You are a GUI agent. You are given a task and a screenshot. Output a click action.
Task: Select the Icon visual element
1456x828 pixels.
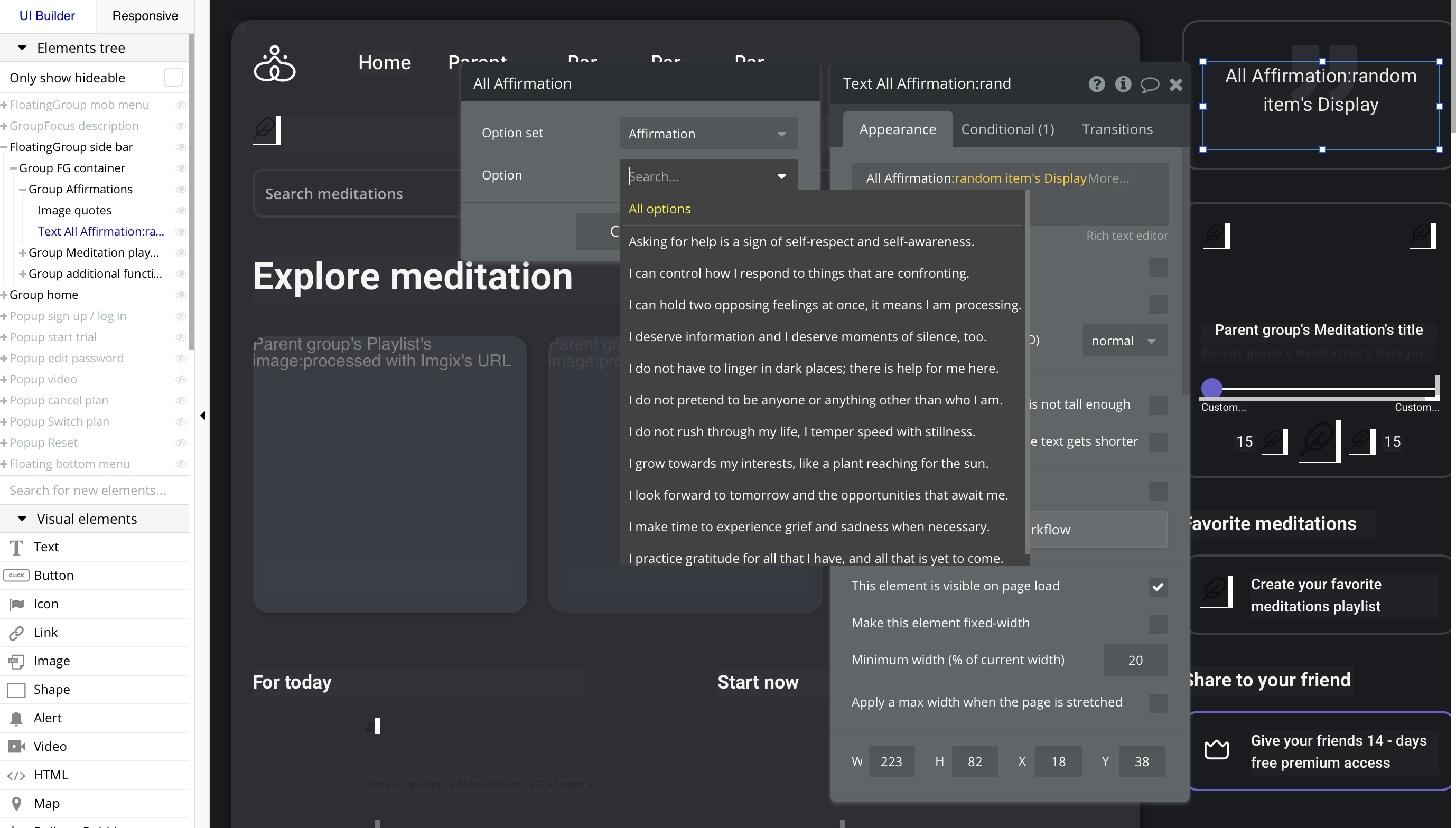16,604
